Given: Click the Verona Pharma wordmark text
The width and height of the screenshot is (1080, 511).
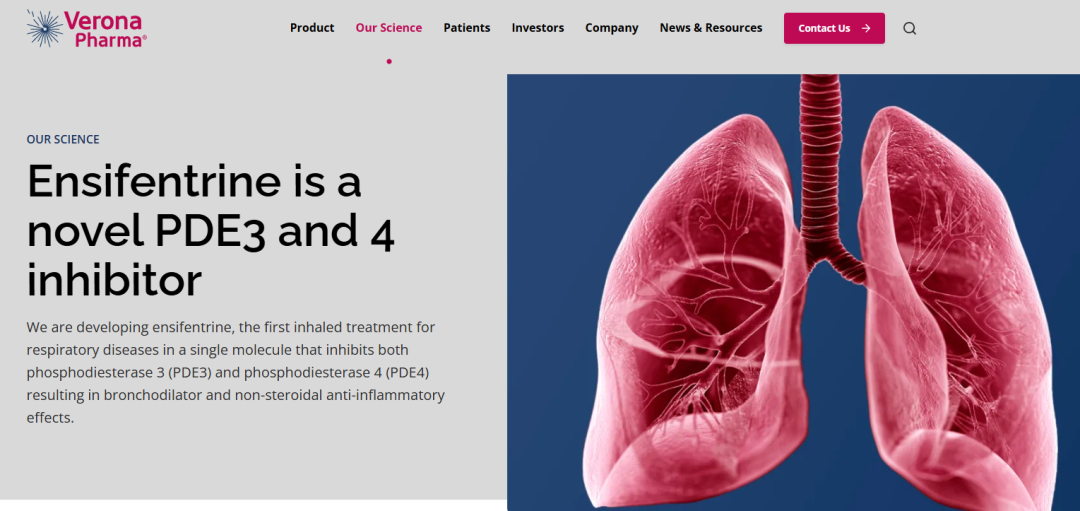Looking at the screenshot, I should [x=105, y=28].
